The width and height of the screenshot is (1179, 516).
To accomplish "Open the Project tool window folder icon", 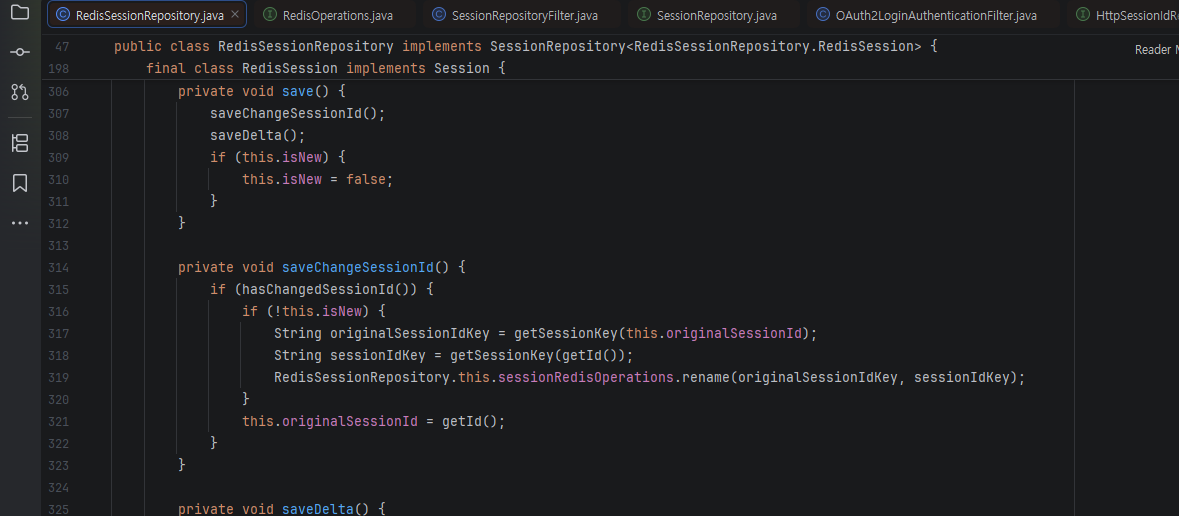I will coord(20,12).
